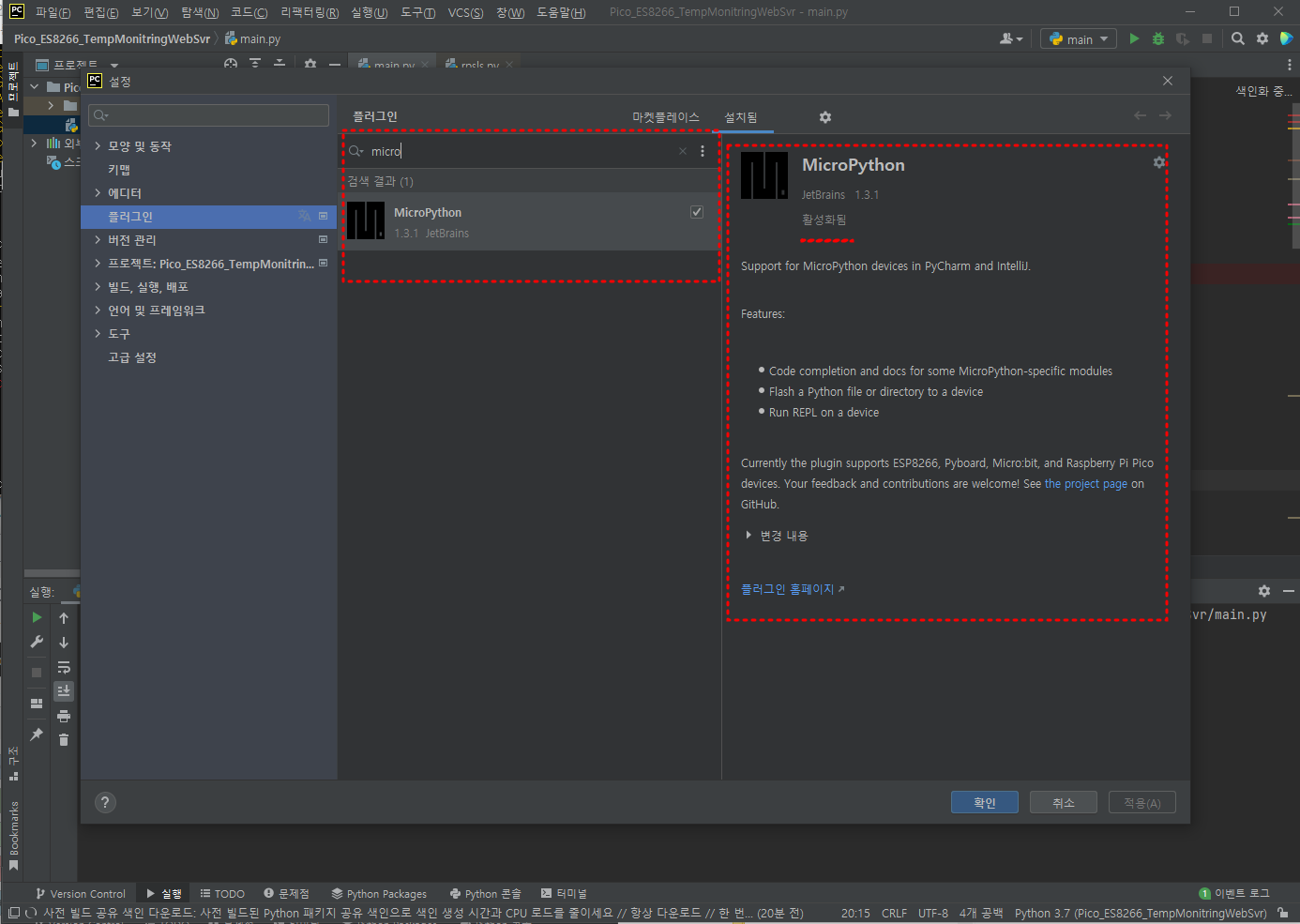This screenshot has width=1300, height=924.
Task: Open Run panel settings gear on right
Action: (x=1264, y=591)
